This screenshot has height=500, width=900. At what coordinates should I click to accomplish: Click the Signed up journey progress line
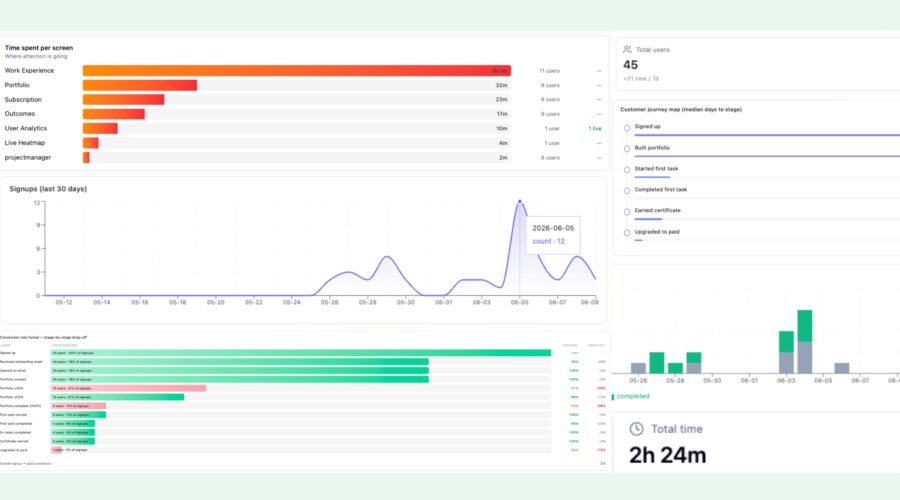[767, 135]
